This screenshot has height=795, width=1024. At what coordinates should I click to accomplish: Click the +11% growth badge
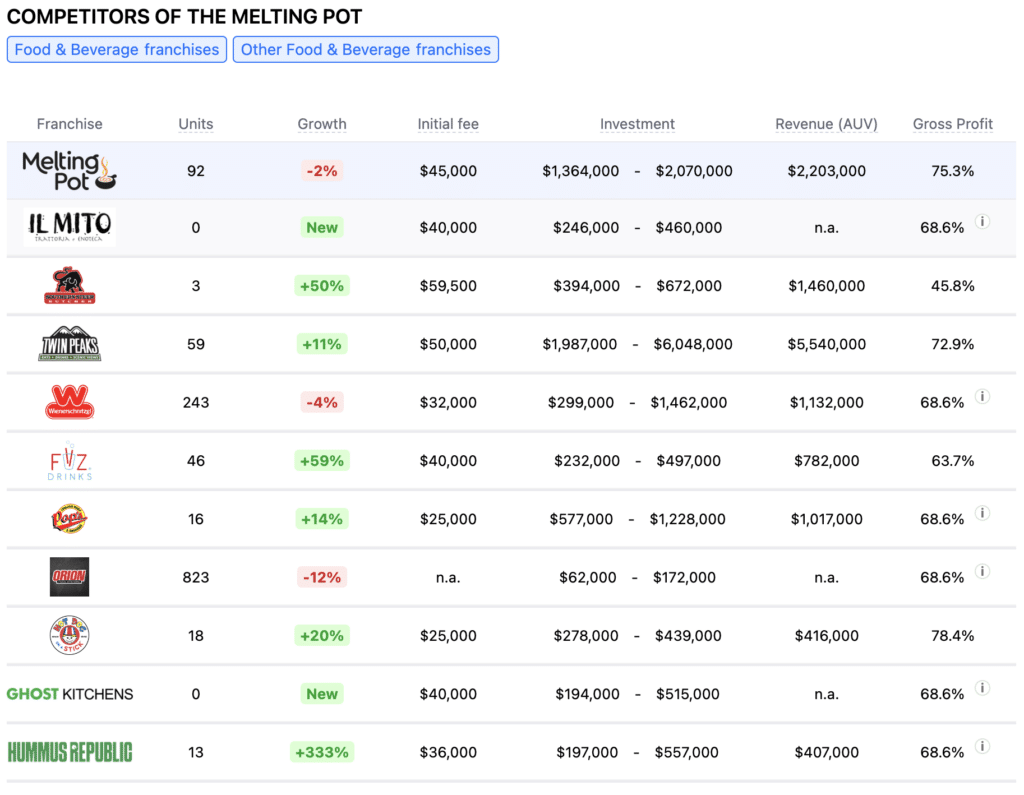[x=322, y=344]
